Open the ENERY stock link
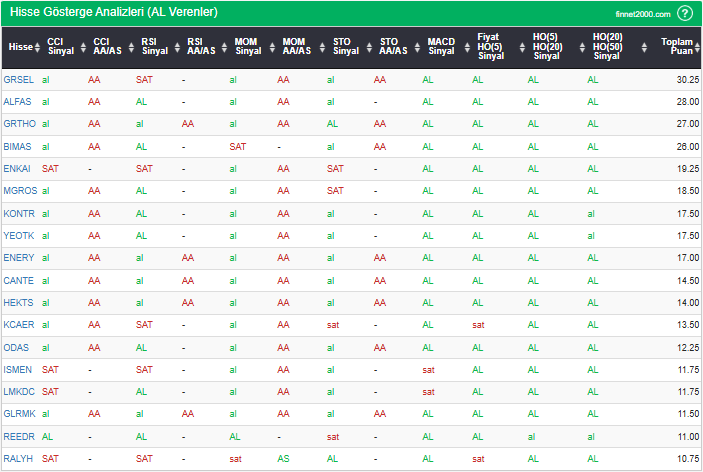The width and height of the screenshot is (703, 472). tap(19, 257)
